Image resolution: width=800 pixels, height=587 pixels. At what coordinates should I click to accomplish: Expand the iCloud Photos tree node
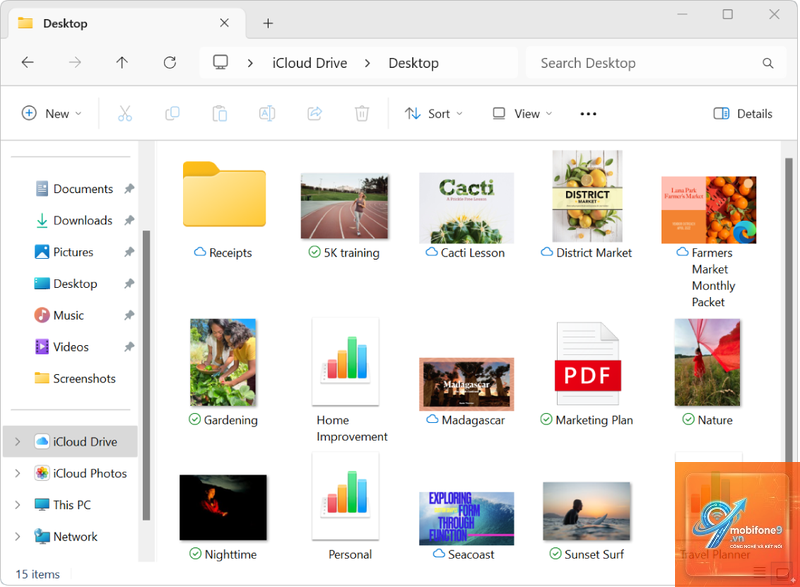click(18, 473)
